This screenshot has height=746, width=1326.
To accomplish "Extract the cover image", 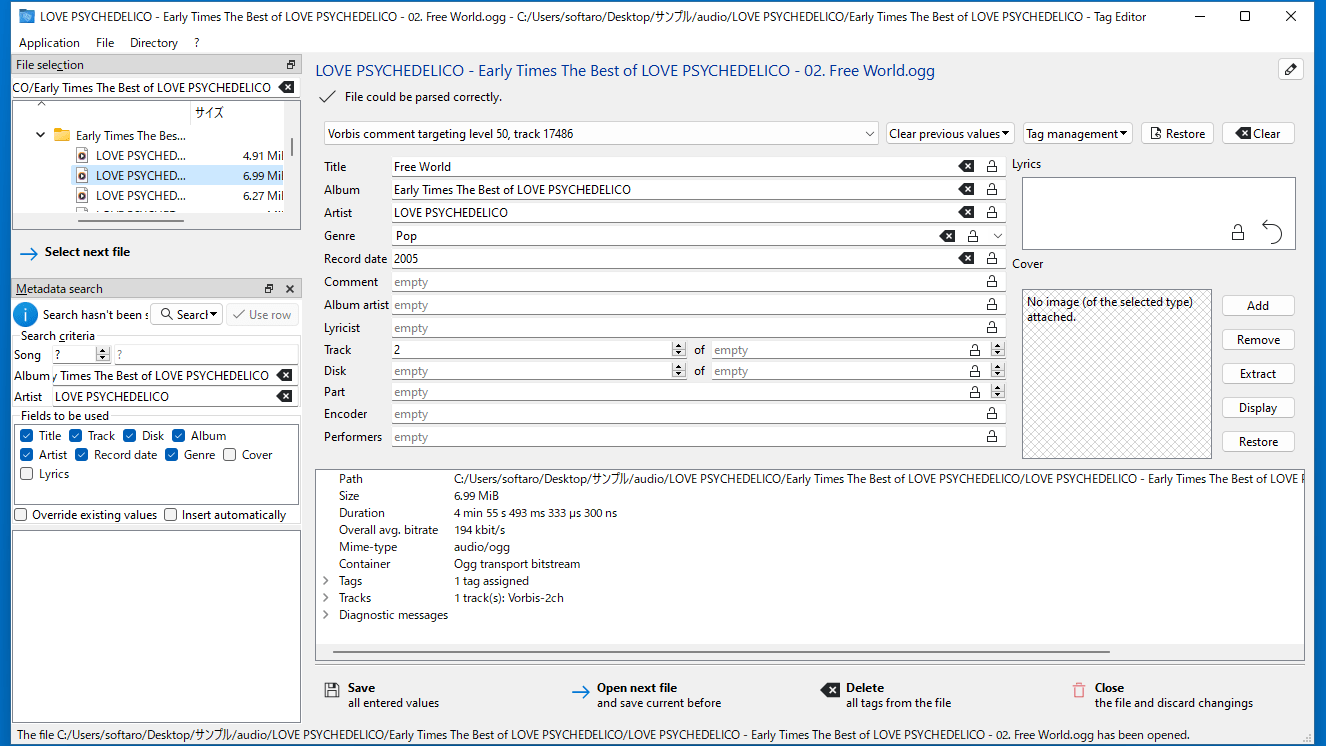I will coord(1258,374).
